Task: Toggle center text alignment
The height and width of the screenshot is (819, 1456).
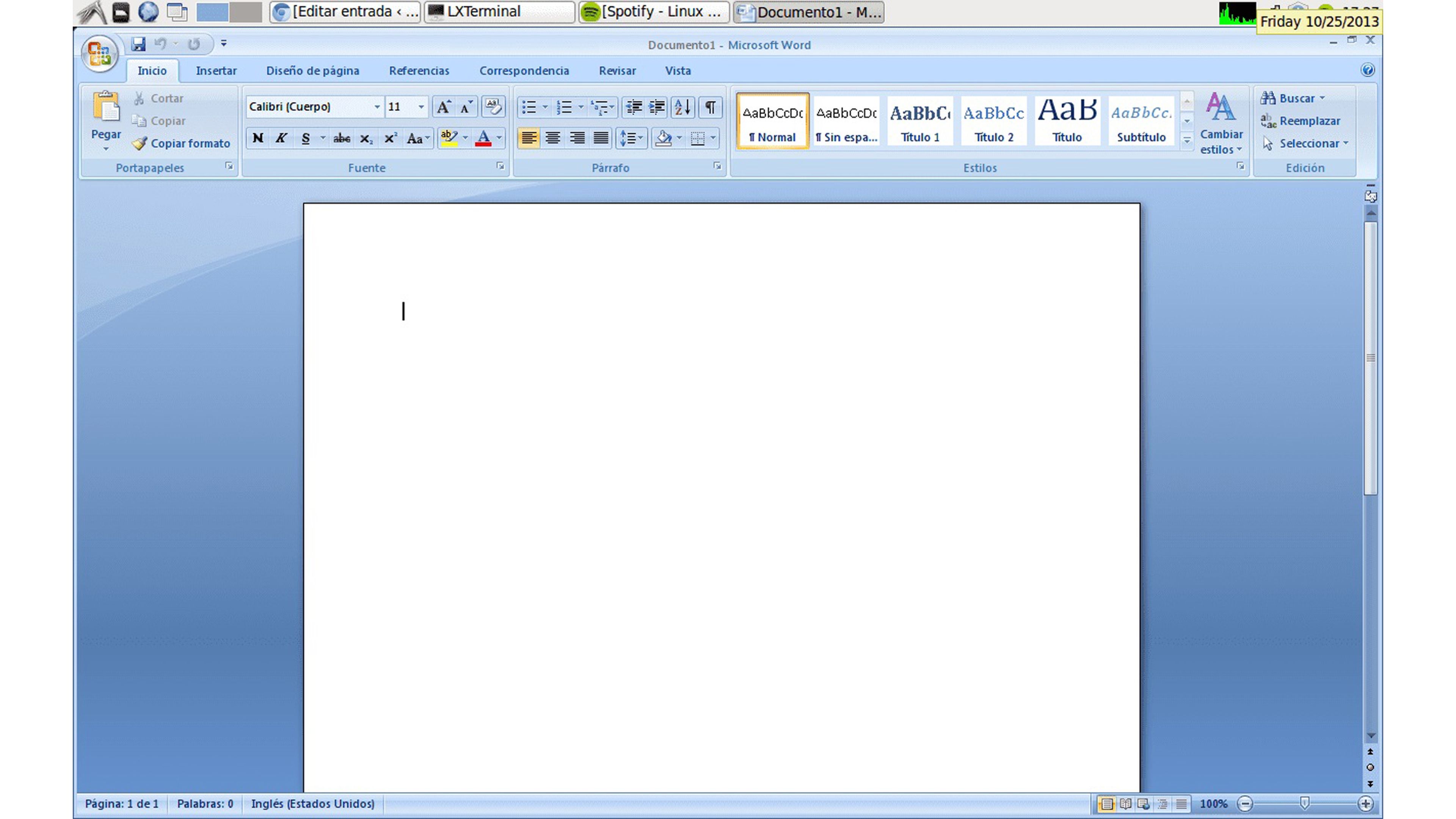Action: [553, 138]
